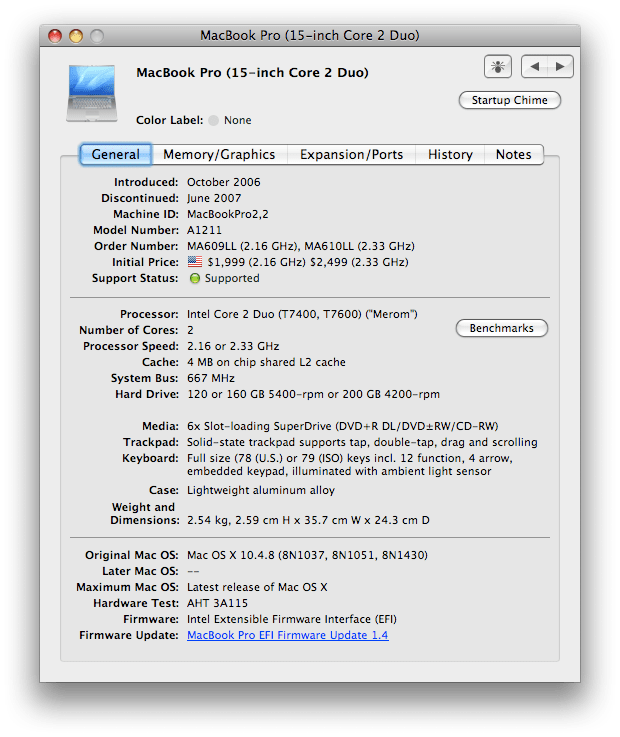Click Later Mac OS value --
The image size is (620, 737).
[193, 572]
